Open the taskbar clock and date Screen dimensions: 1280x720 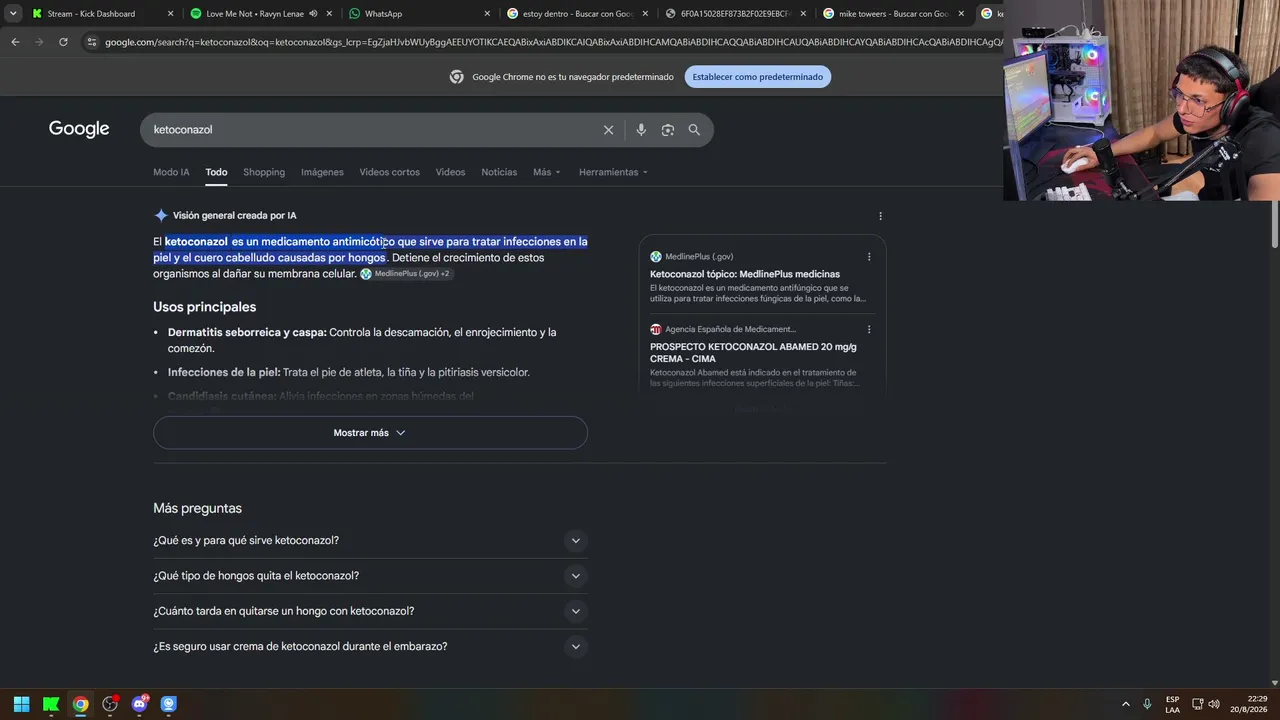point(1249,704)
